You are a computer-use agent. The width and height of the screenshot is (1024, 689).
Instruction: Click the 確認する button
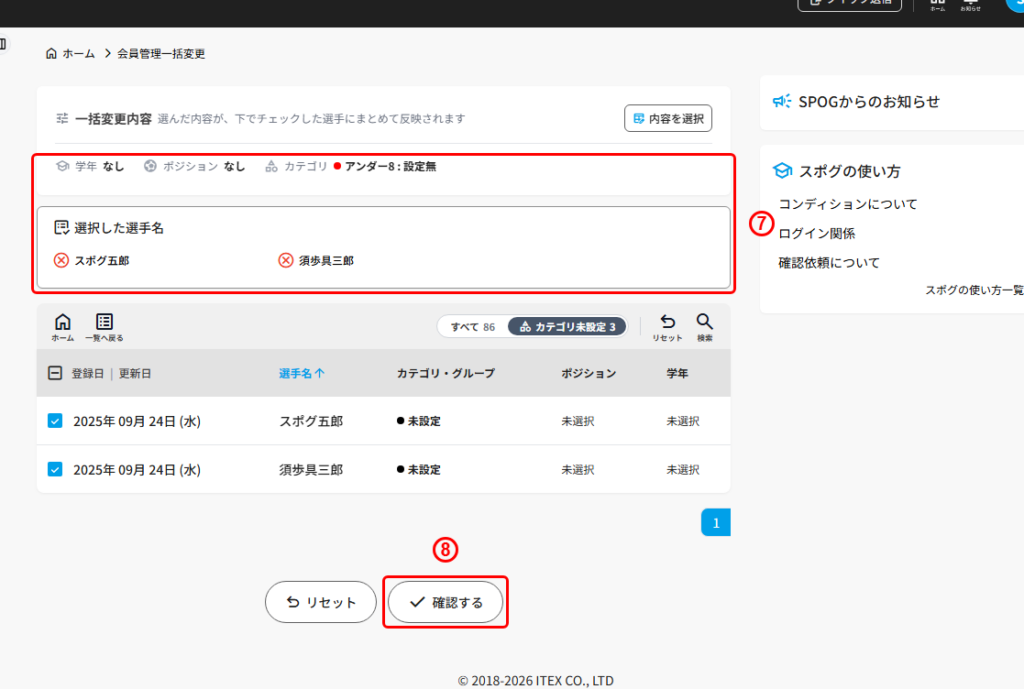pos(445,602)
